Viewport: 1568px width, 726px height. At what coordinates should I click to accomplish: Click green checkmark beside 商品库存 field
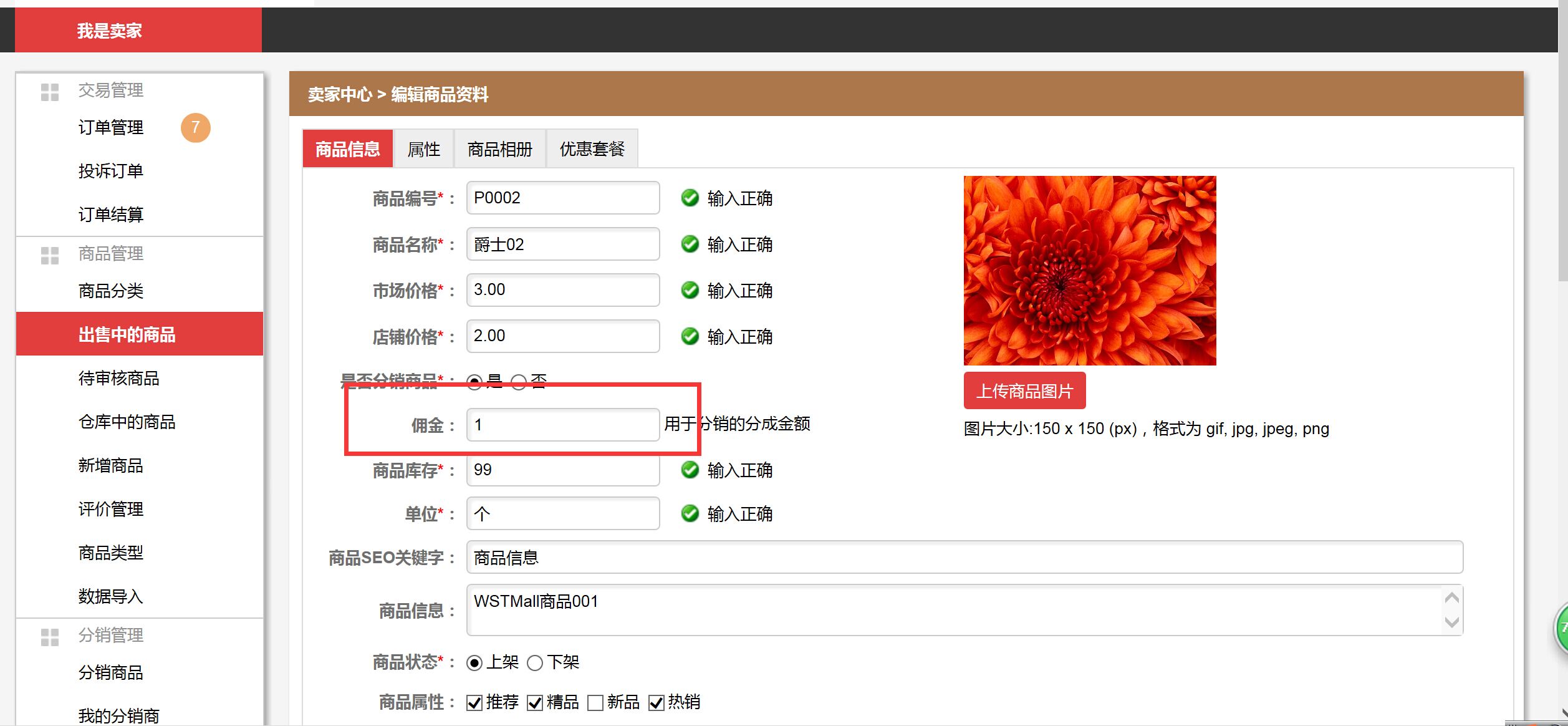coord(690,470)
